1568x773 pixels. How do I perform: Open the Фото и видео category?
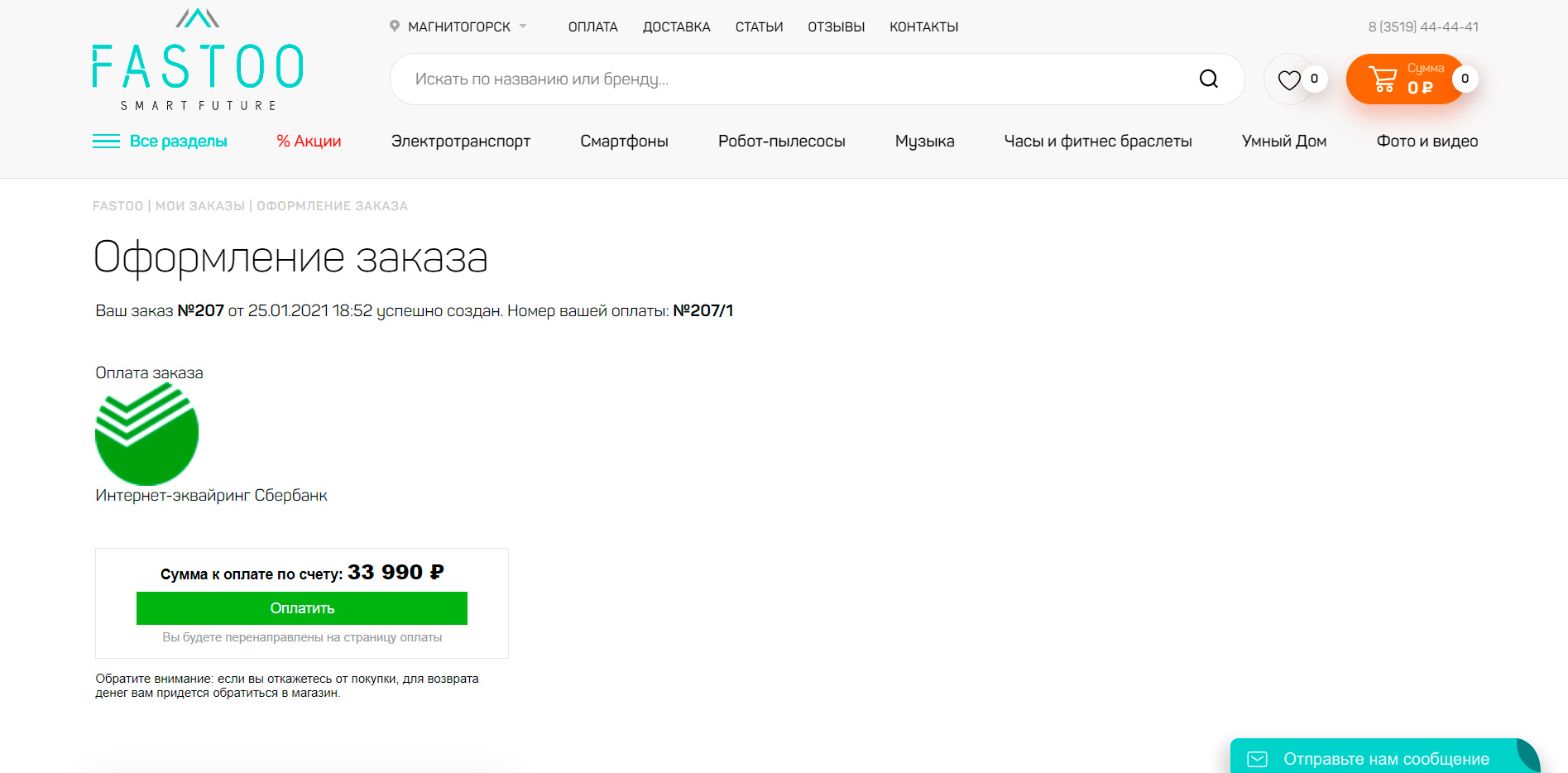1427,141
